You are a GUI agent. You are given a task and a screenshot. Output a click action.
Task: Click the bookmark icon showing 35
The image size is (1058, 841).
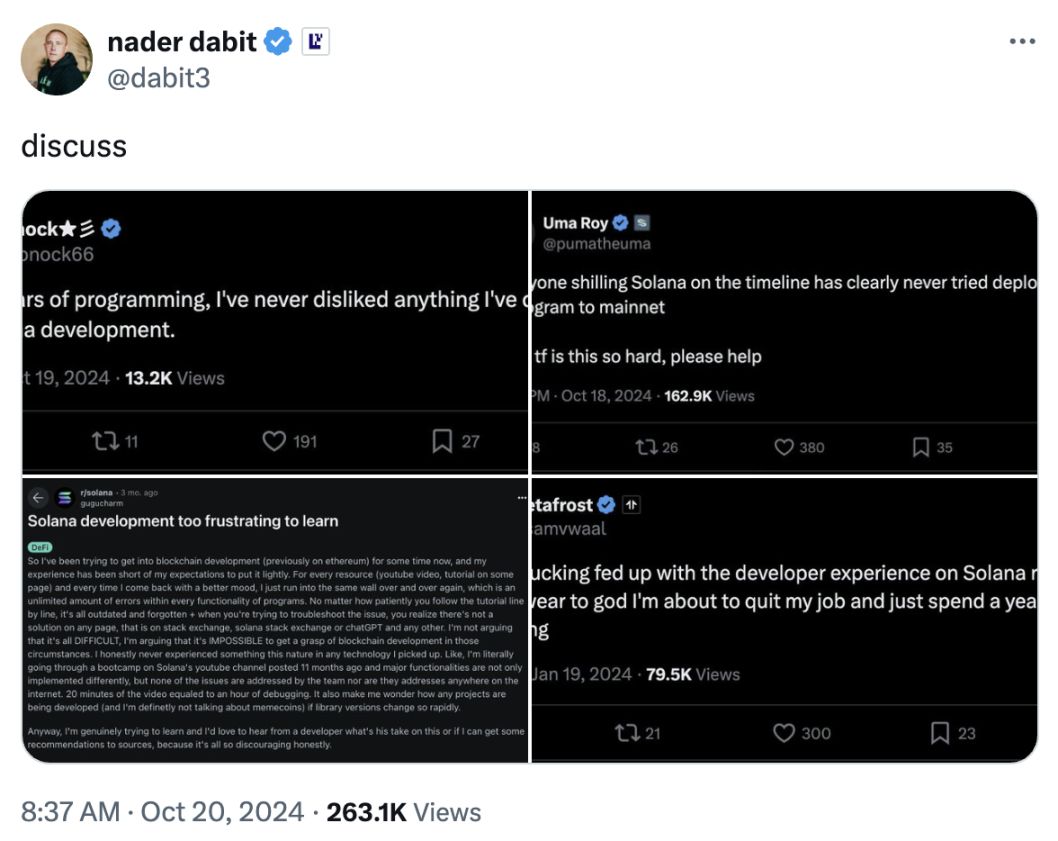(x=921, y=447)
